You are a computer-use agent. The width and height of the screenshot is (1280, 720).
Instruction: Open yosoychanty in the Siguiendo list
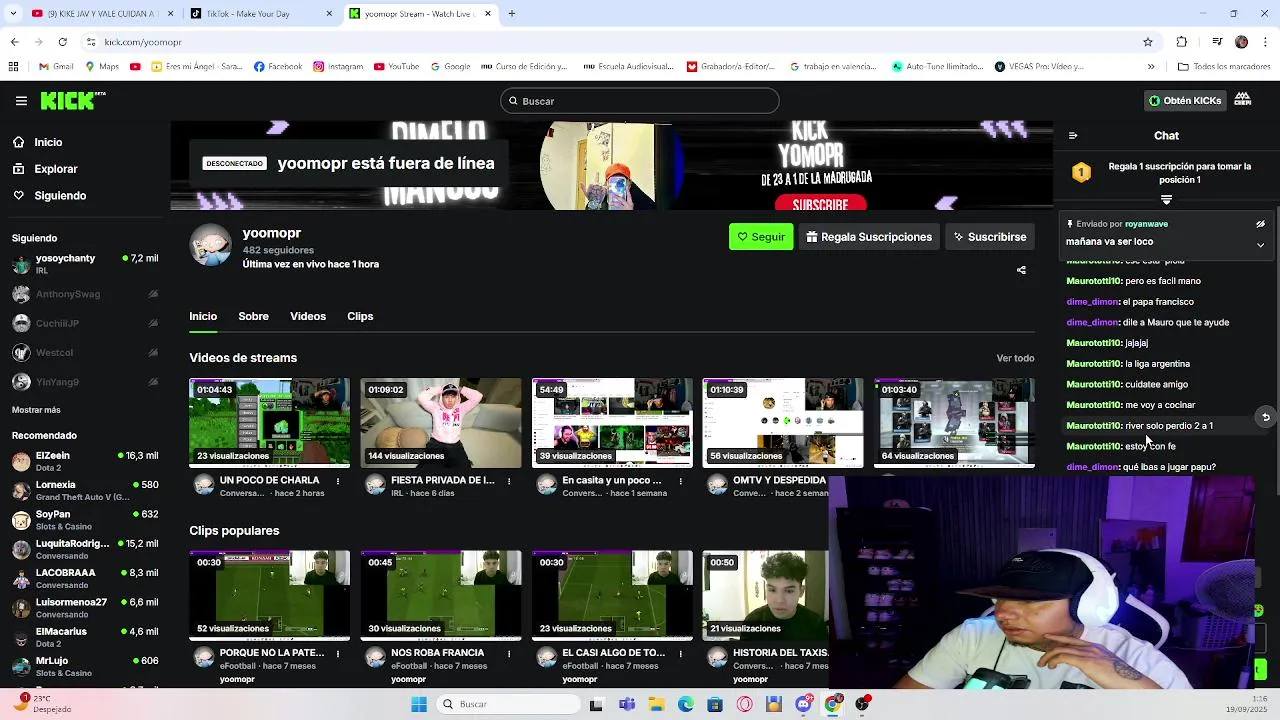[84, 264]
